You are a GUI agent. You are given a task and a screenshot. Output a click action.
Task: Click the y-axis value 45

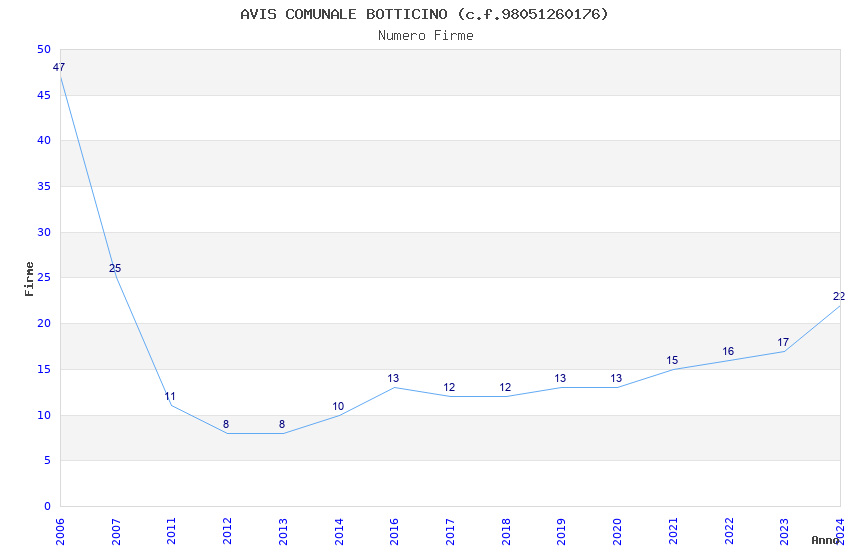point(44,95)
